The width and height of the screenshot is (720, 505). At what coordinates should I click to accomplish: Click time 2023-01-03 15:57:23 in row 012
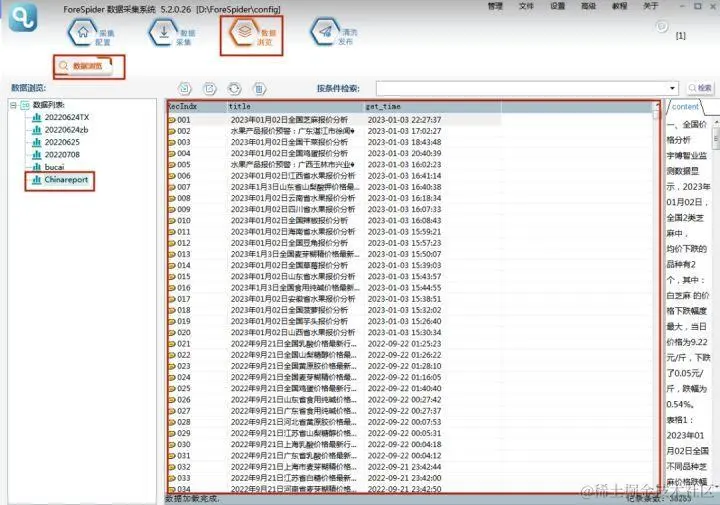tap(405, 243)
